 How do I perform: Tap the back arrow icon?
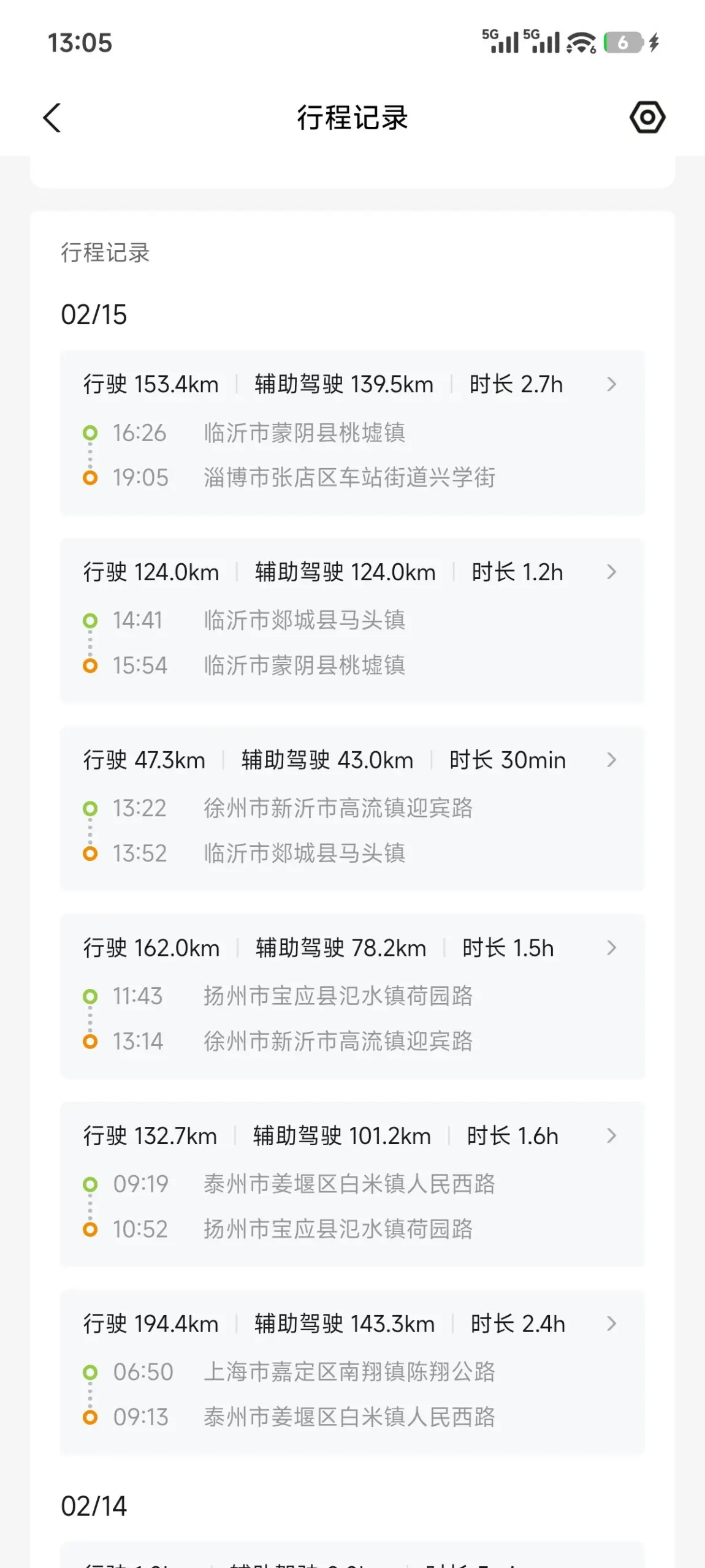pyautogui.click(x=53, y=117)
